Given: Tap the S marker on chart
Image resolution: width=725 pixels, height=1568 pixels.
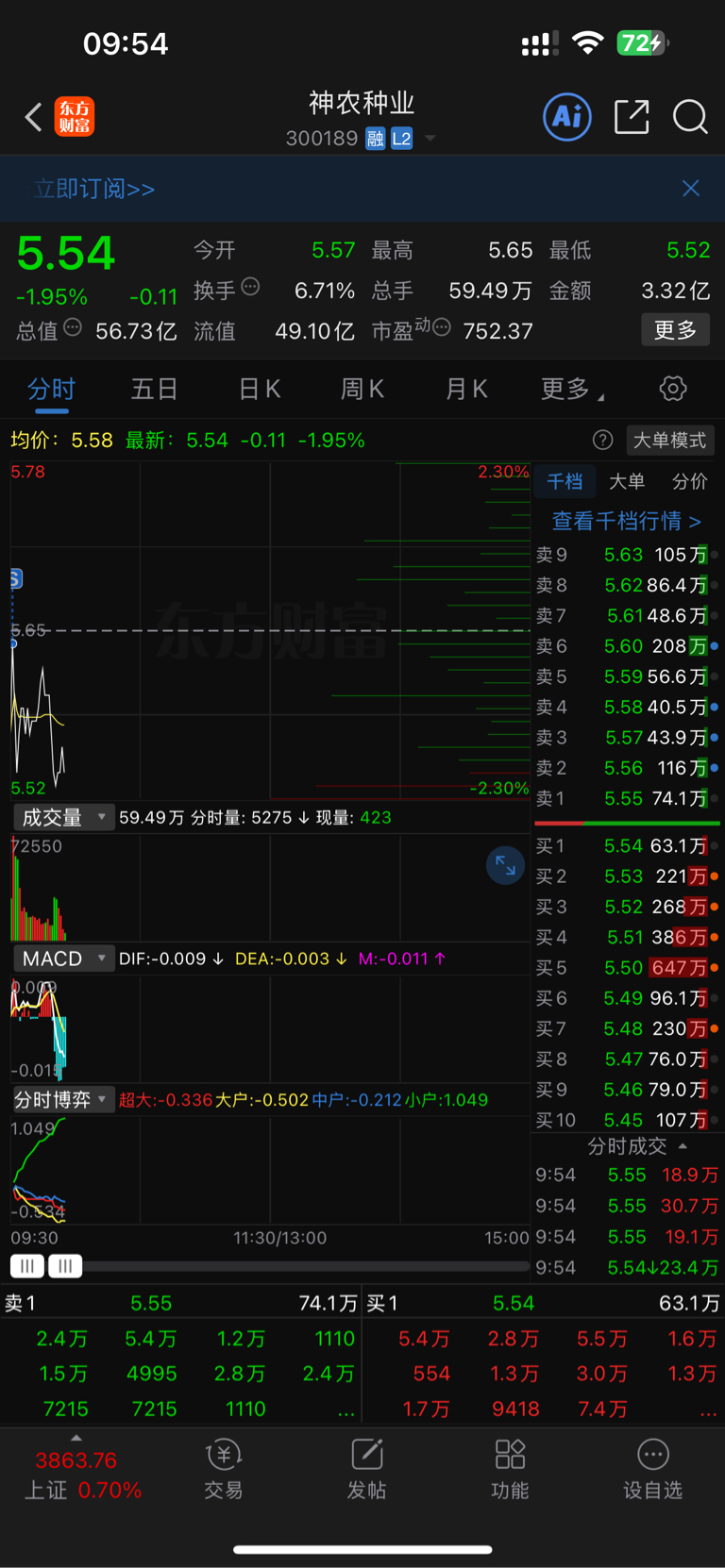Looking at the screenshot, I should 15,579.
